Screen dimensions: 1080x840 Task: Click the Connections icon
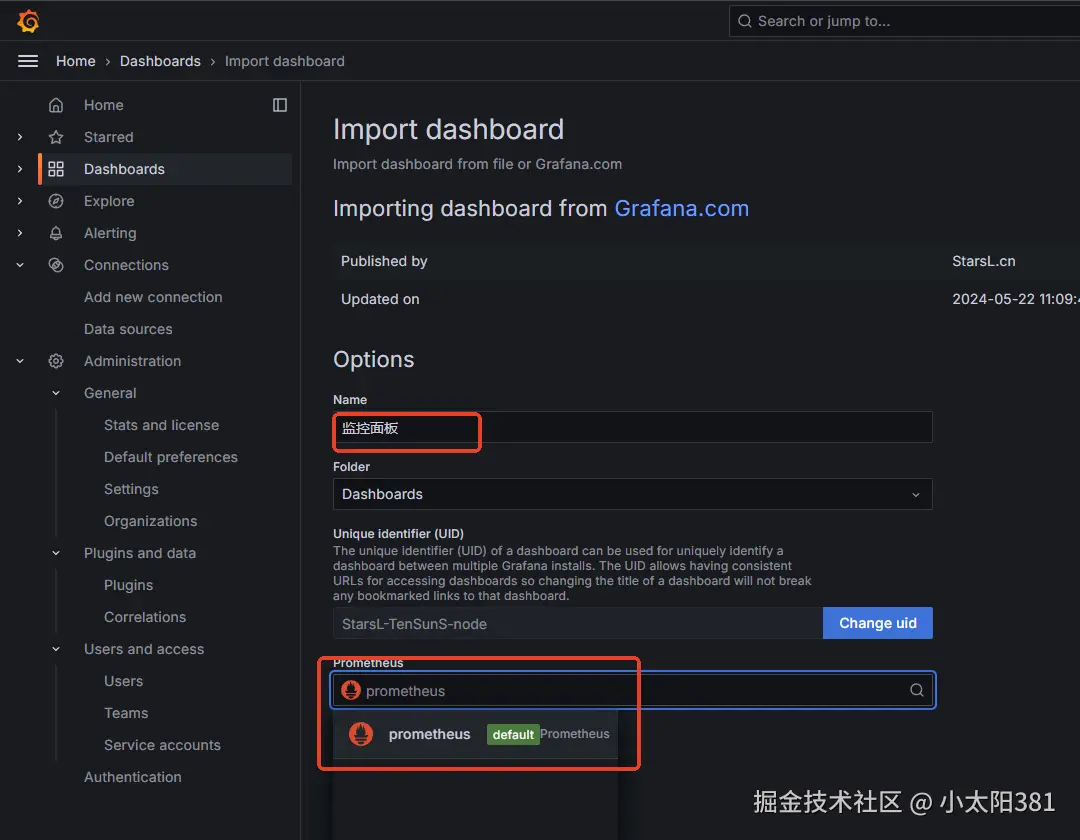pyautogui.click(x=56, y=265)
